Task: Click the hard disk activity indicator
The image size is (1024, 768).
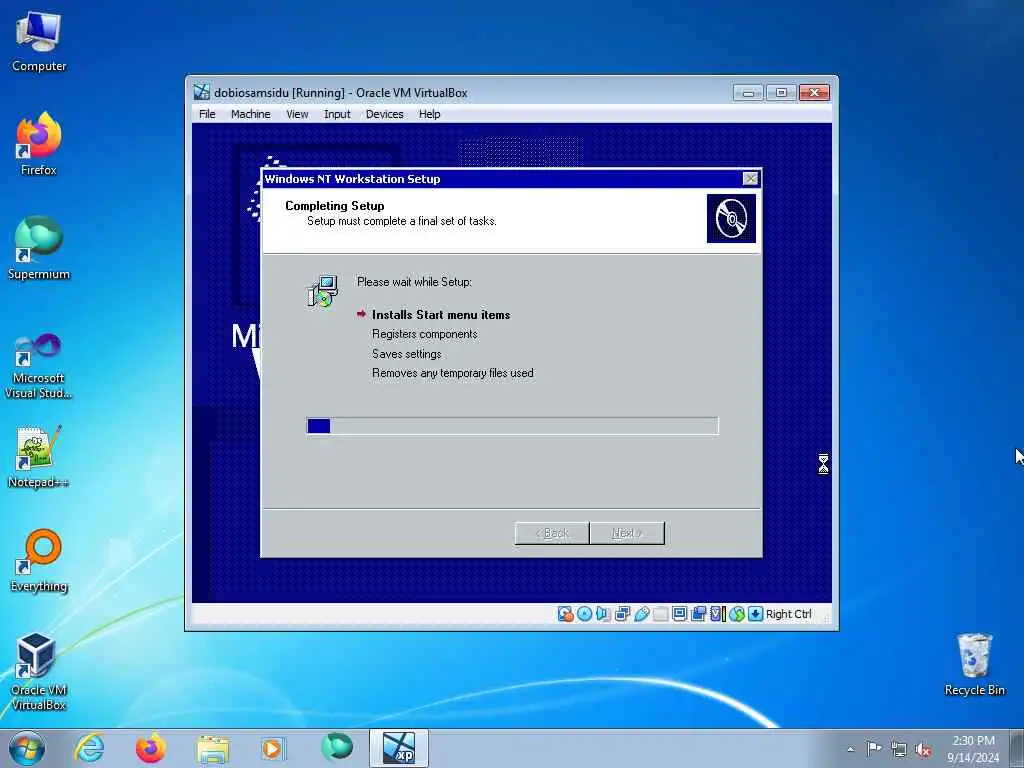Action: (x=565, y=614)
